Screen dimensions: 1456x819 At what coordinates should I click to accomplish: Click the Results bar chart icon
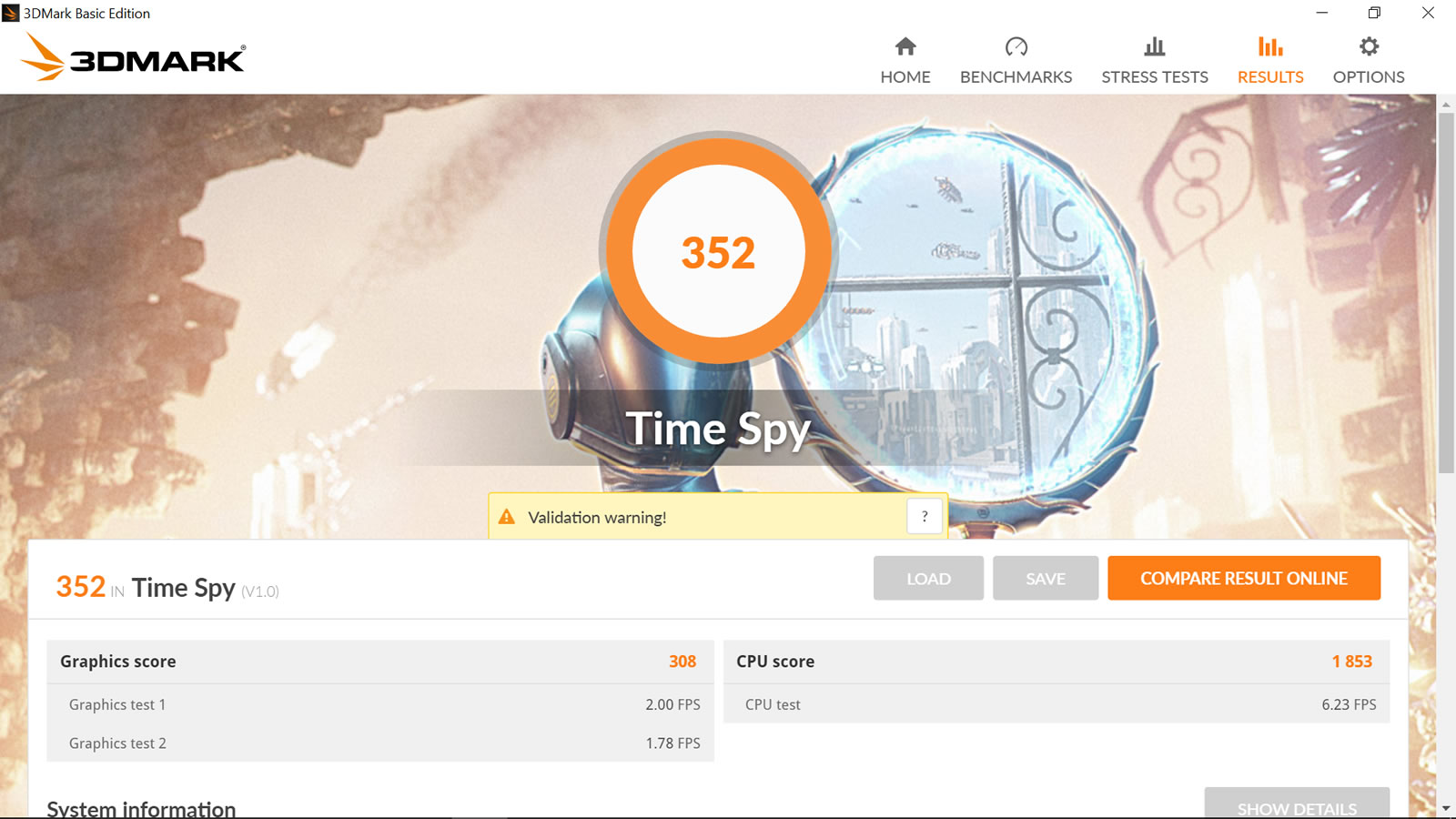coord(1270,46)
